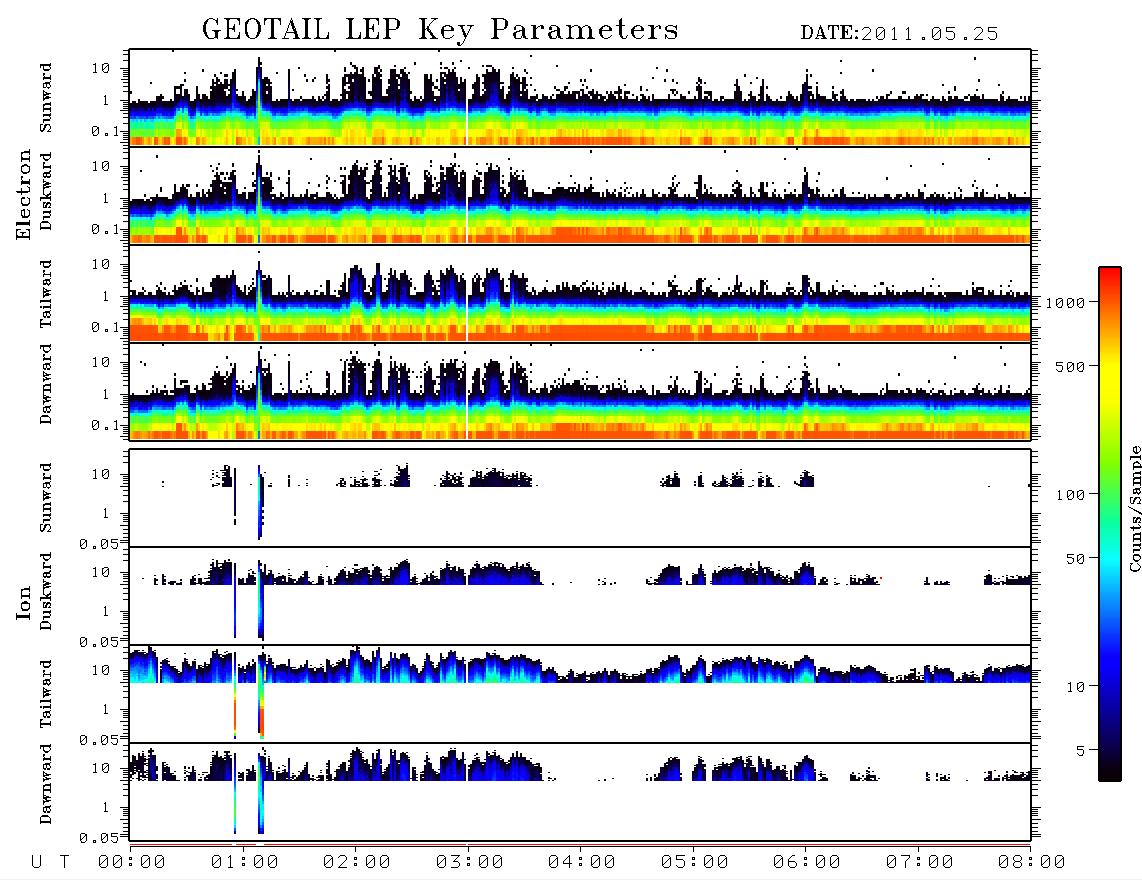Viewport: 1142px width, 880px height.
Task: Click the 0.05 tick on Ion Dawnward axis
Action: [x=98, y=838]
